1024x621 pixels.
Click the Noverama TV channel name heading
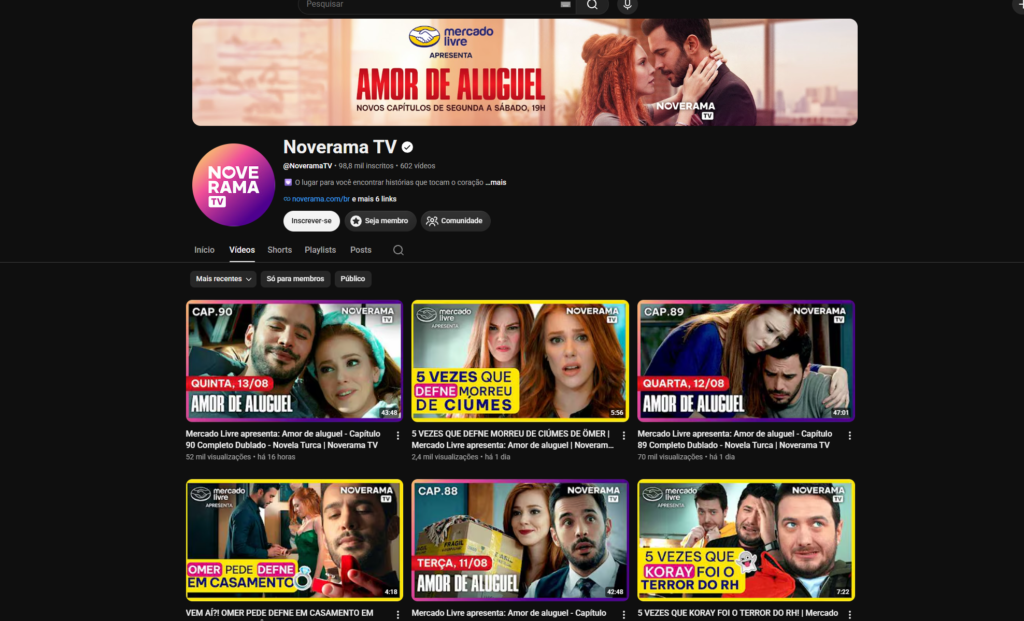[340, 148]
